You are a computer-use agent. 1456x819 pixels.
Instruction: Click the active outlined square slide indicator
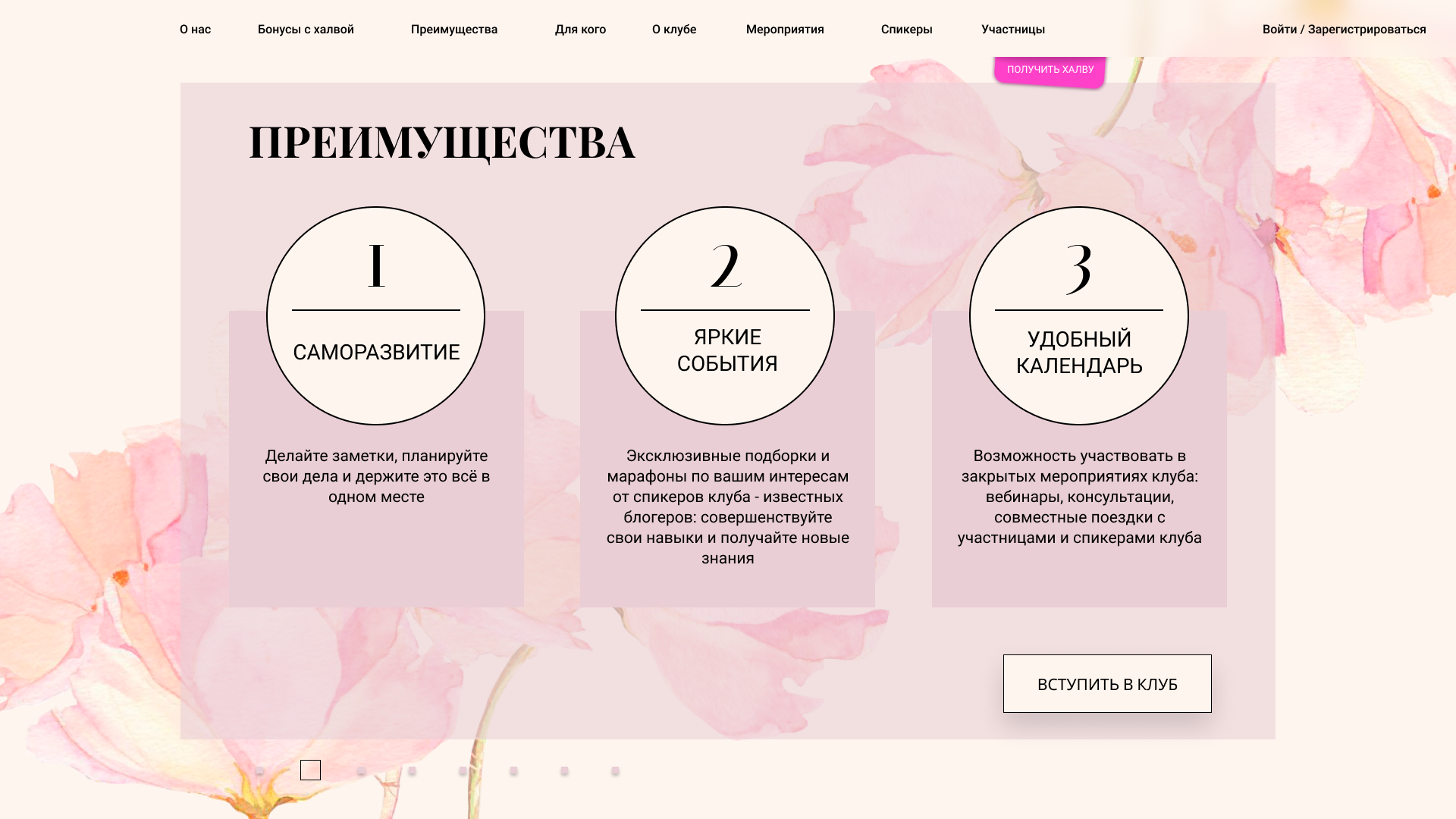point(310,770)
